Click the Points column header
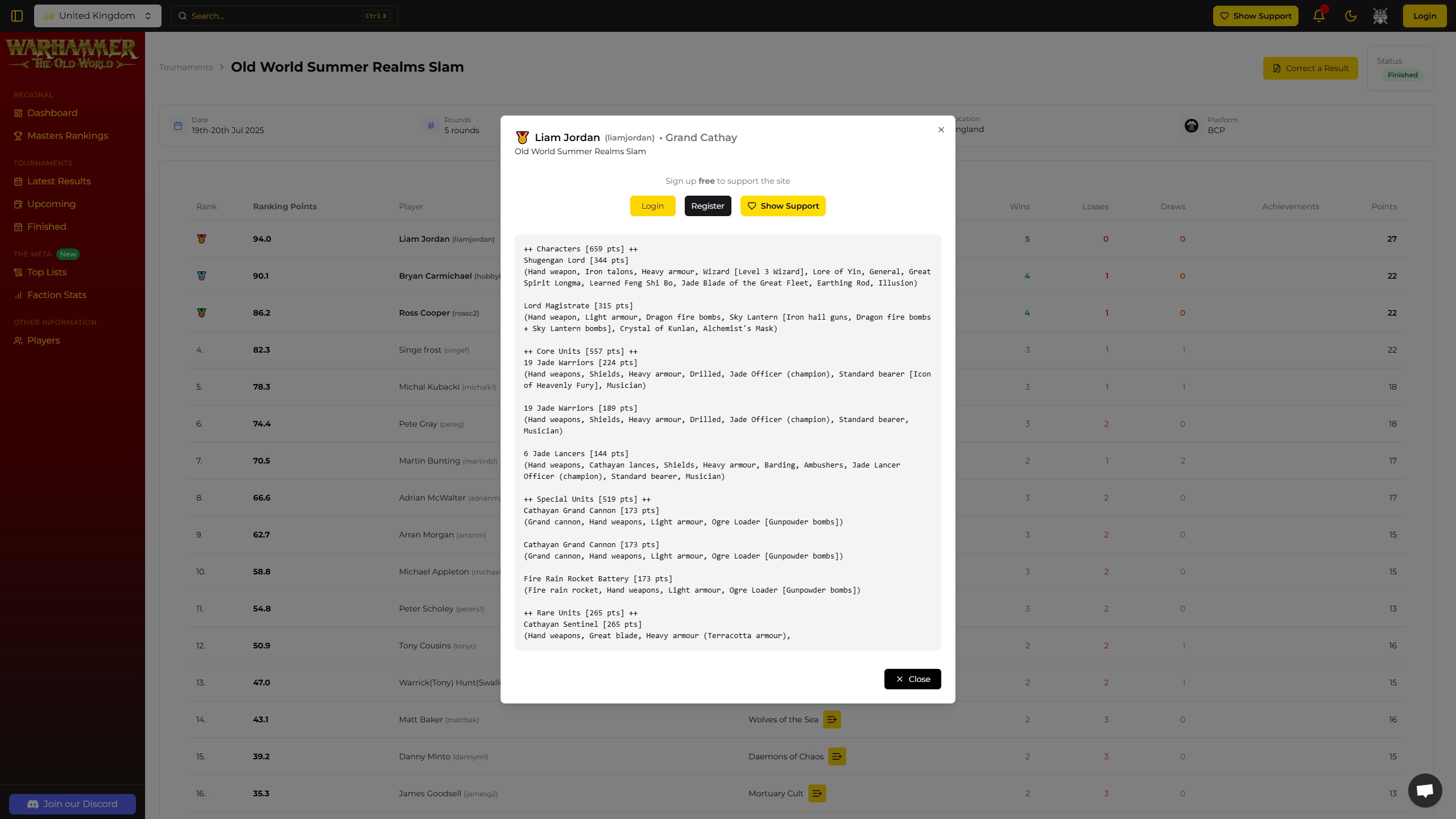 (1384, 206)
